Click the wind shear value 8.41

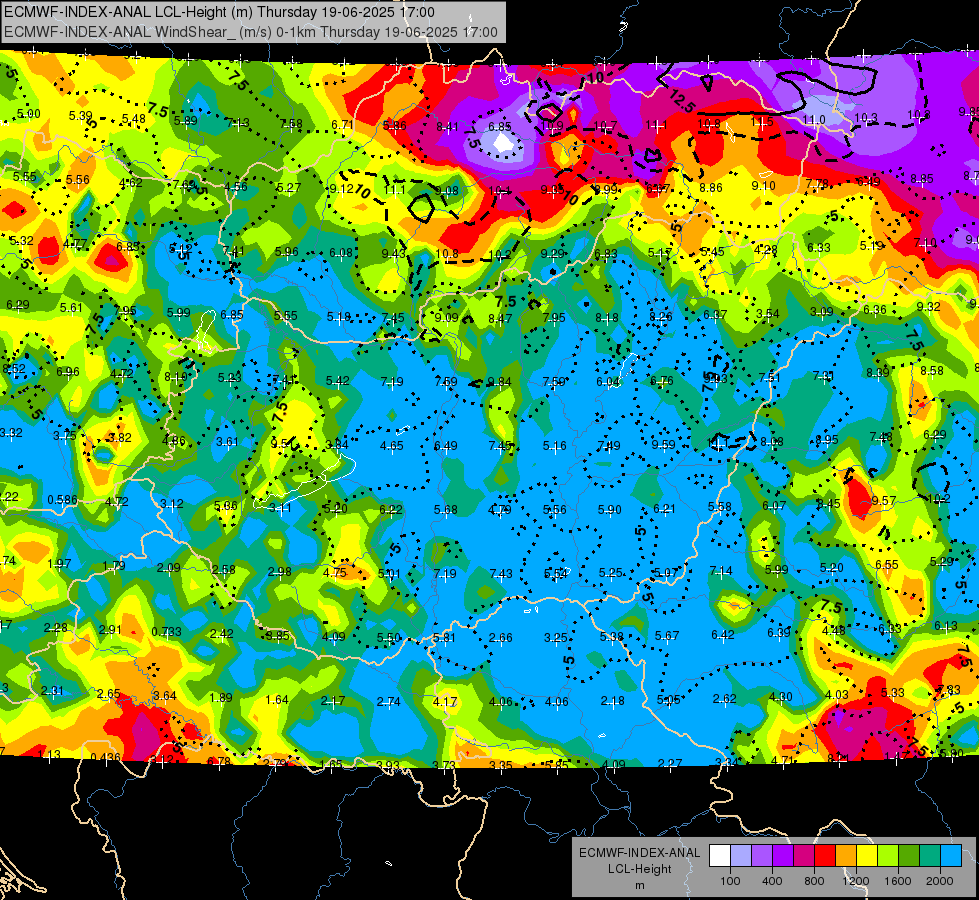coord(447,127)
